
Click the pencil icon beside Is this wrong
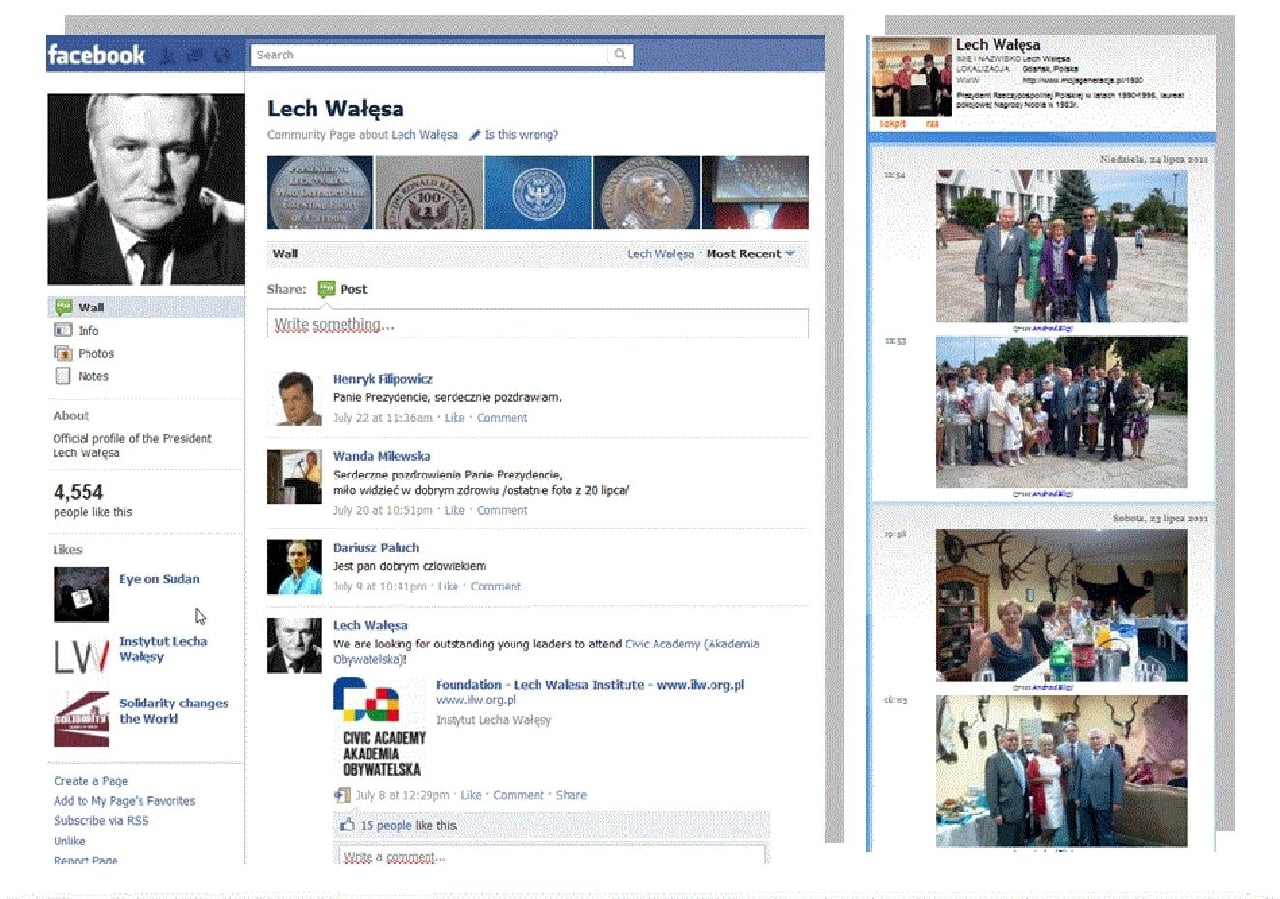pos(475,135)
